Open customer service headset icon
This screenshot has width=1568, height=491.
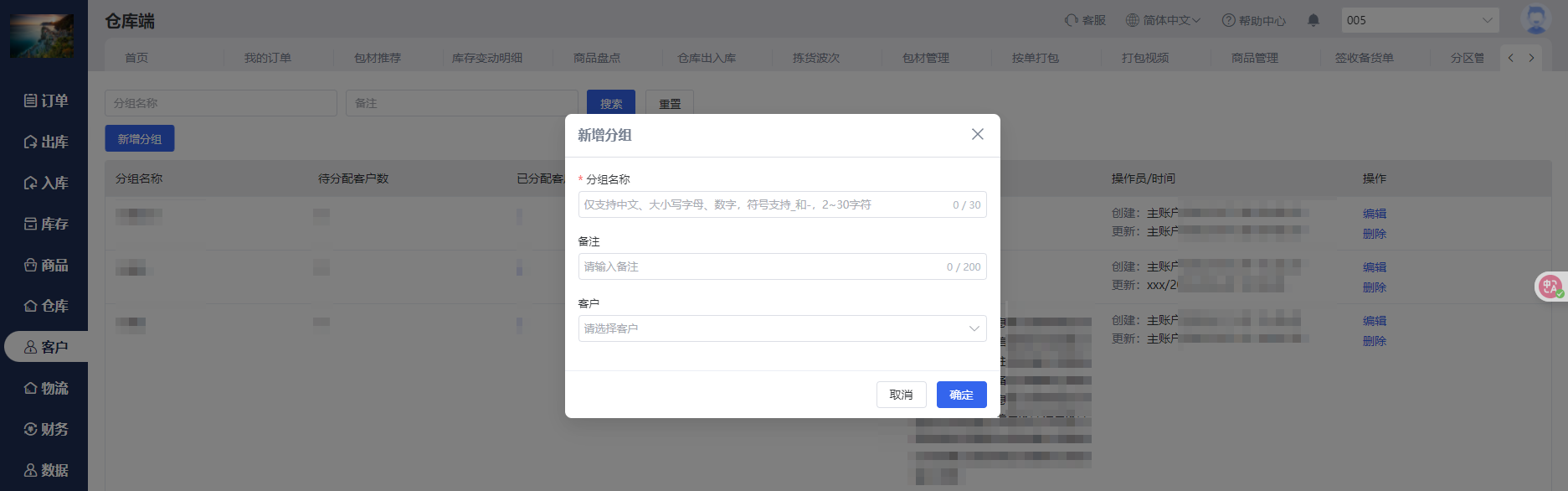coord(1072,20)
